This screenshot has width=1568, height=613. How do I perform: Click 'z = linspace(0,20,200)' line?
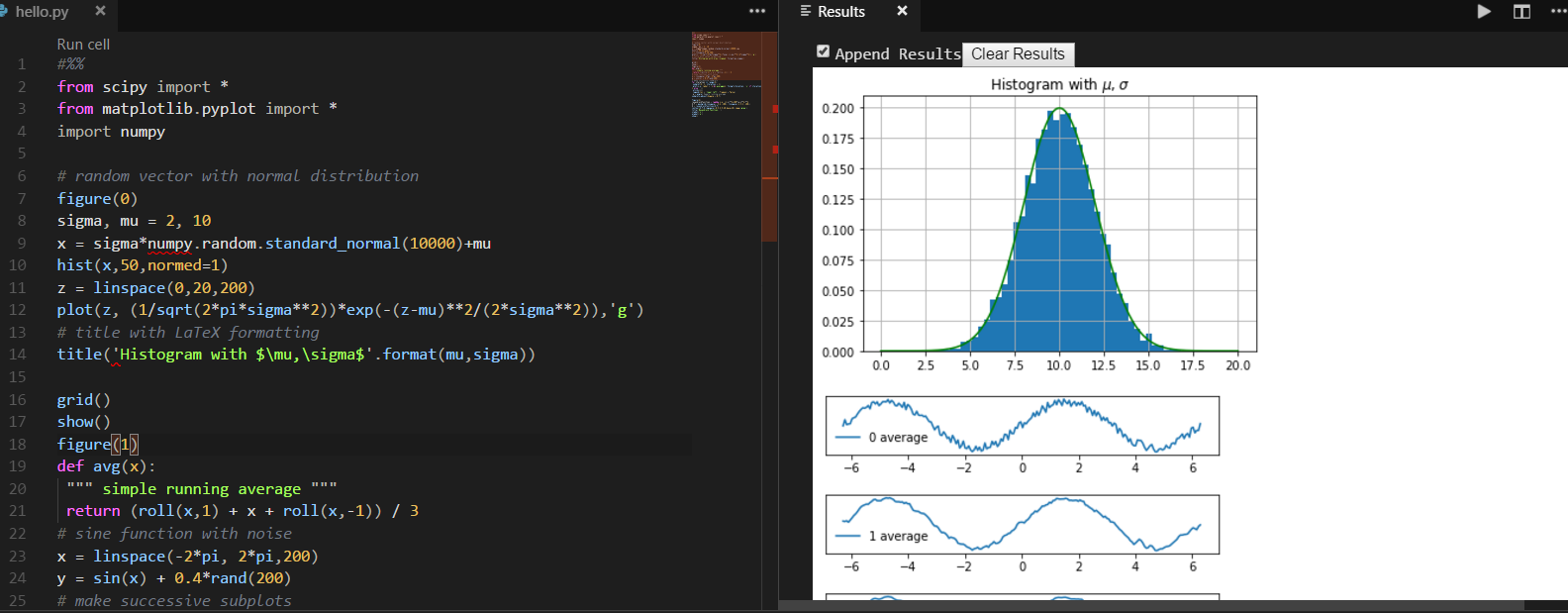(155, 288)
